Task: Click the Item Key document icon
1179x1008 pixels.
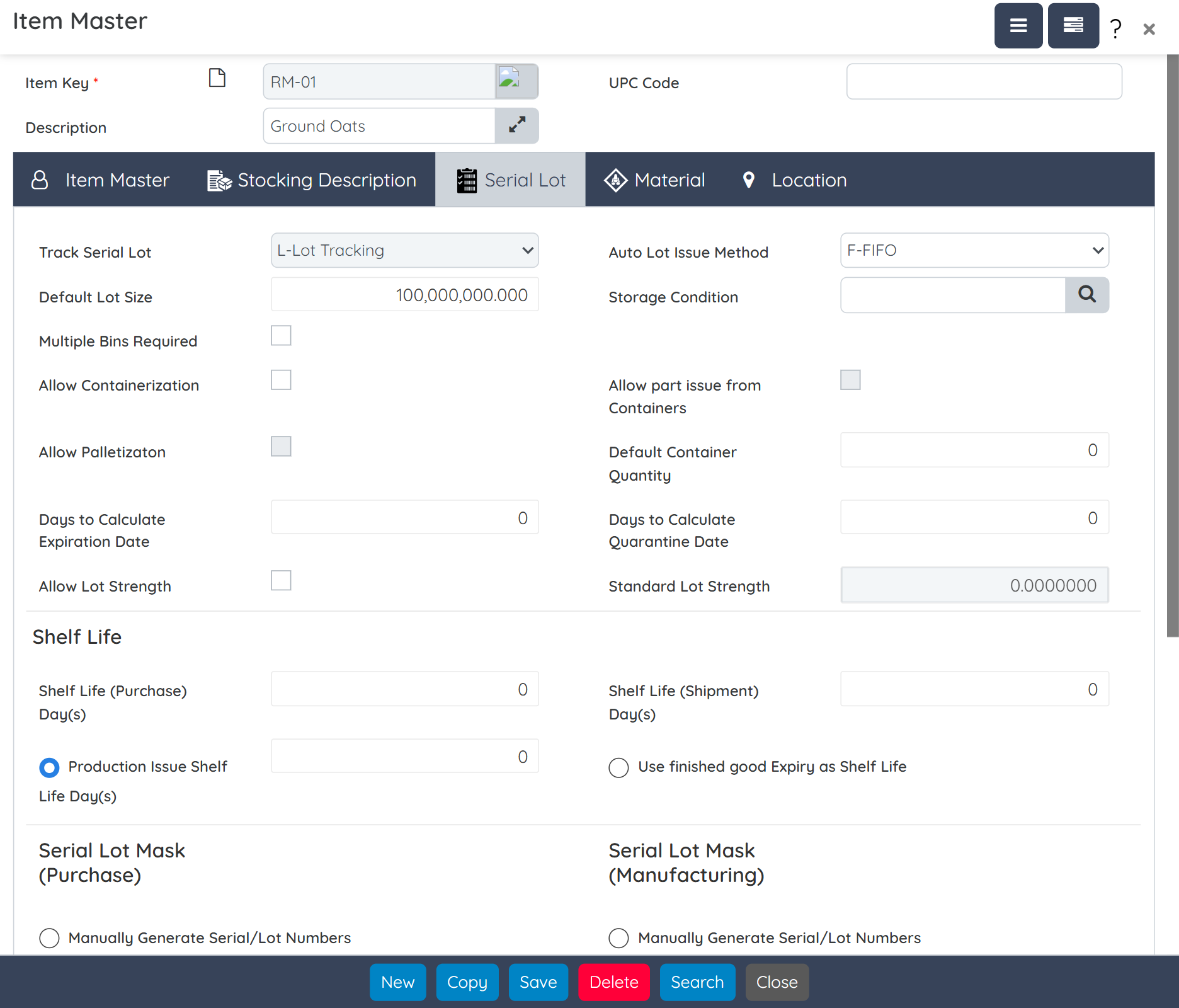Action: 217,78
